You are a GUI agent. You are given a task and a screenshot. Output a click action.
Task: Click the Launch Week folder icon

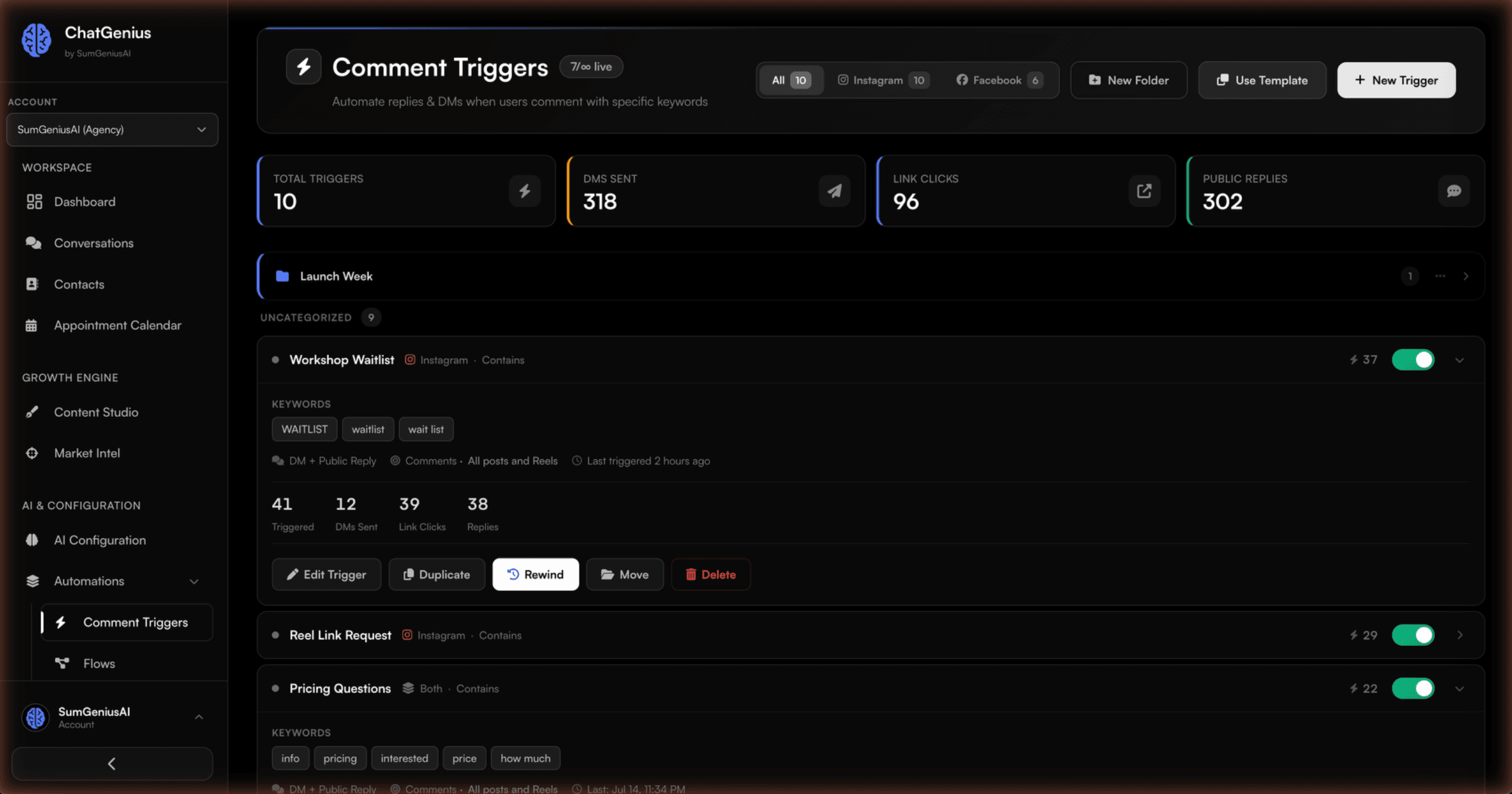click(282, 276)
